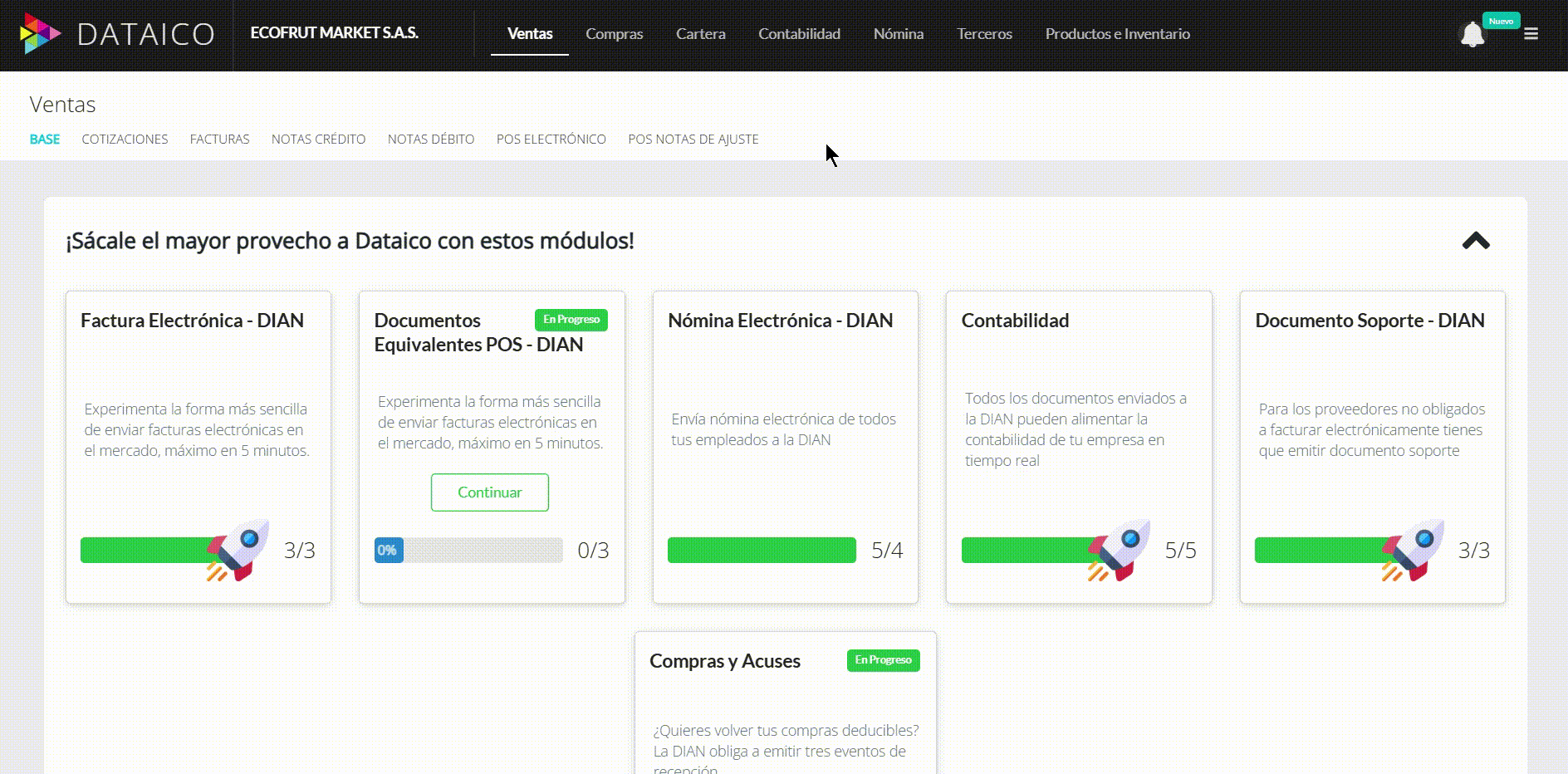
Task: Open the hamburger menu icon
Action: point(1531,34)
